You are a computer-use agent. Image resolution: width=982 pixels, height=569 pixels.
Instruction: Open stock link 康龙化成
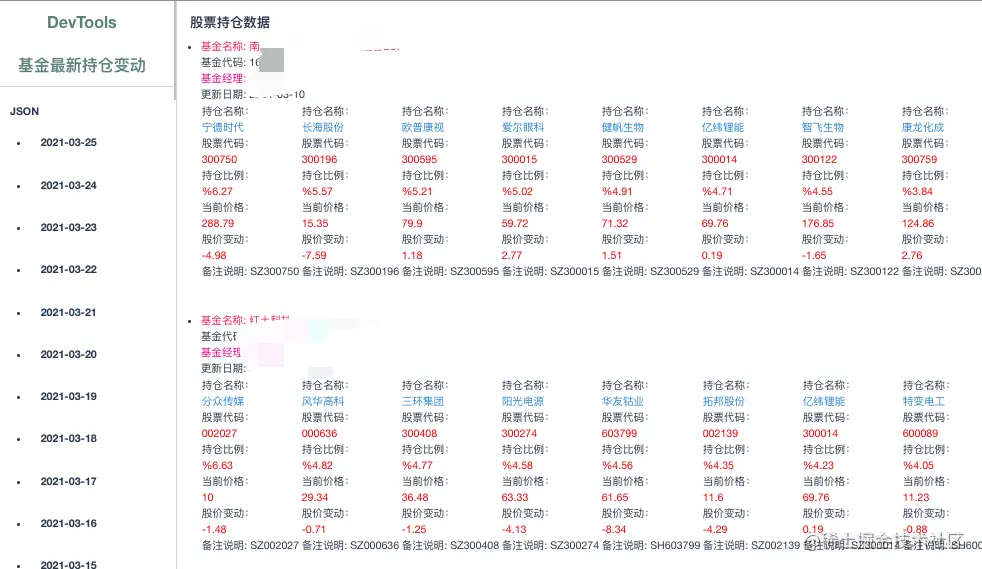coord(923,127)
